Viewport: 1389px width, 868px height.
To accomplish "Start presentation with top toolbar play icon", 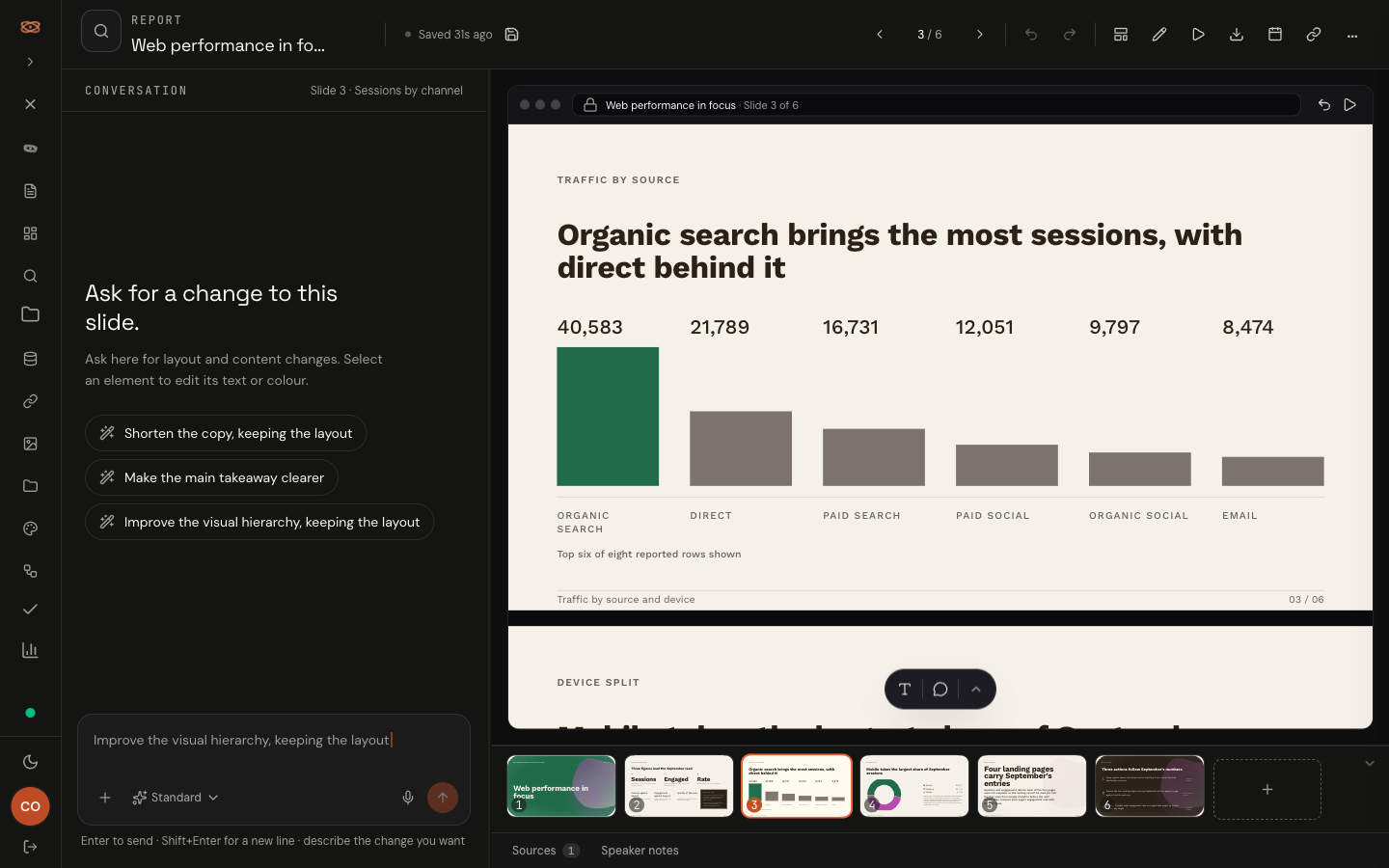I will (1198, 35).
